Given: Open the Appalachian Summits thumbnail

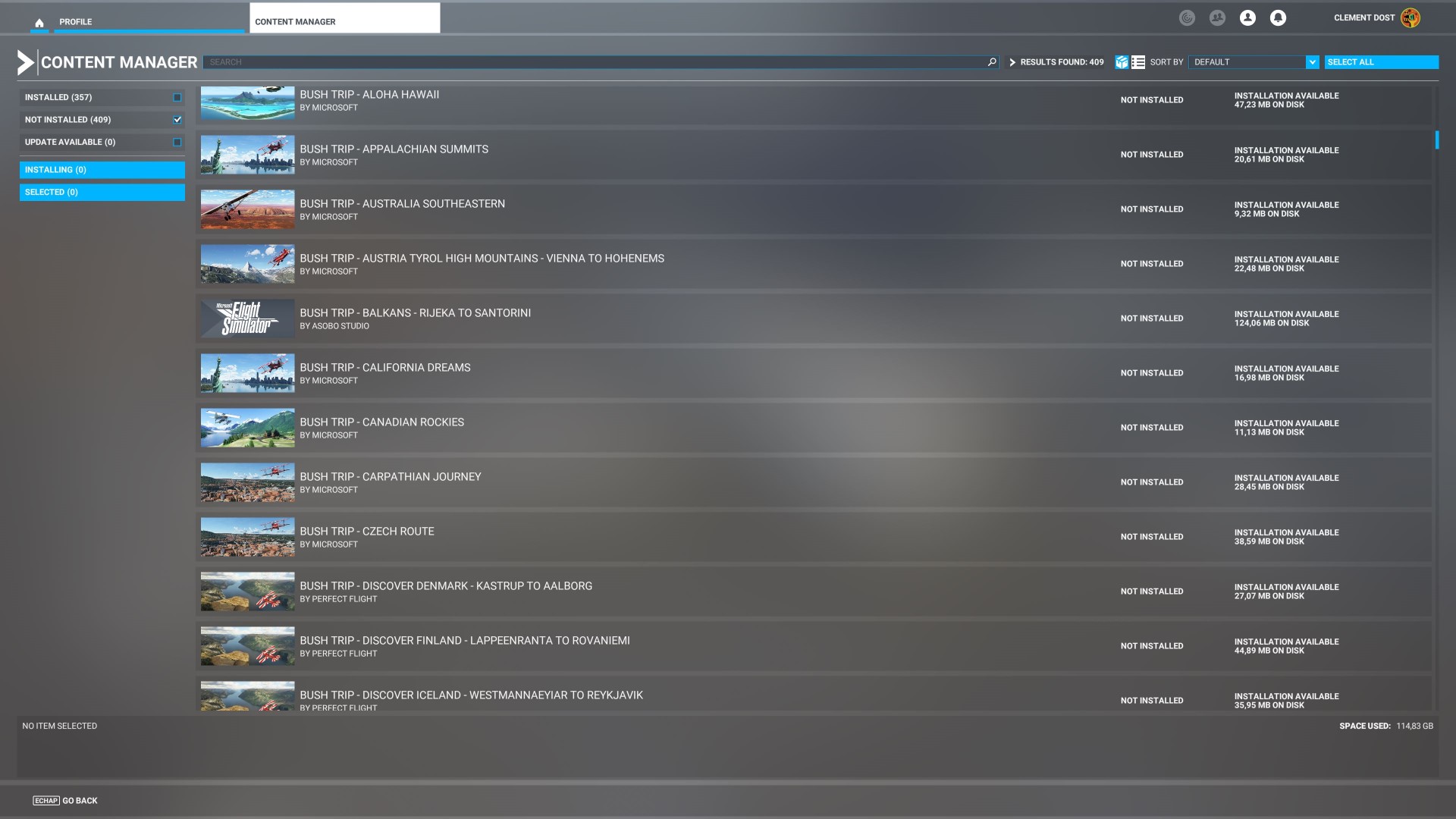Looking at the screenshot, I should [x=248, y=155].
